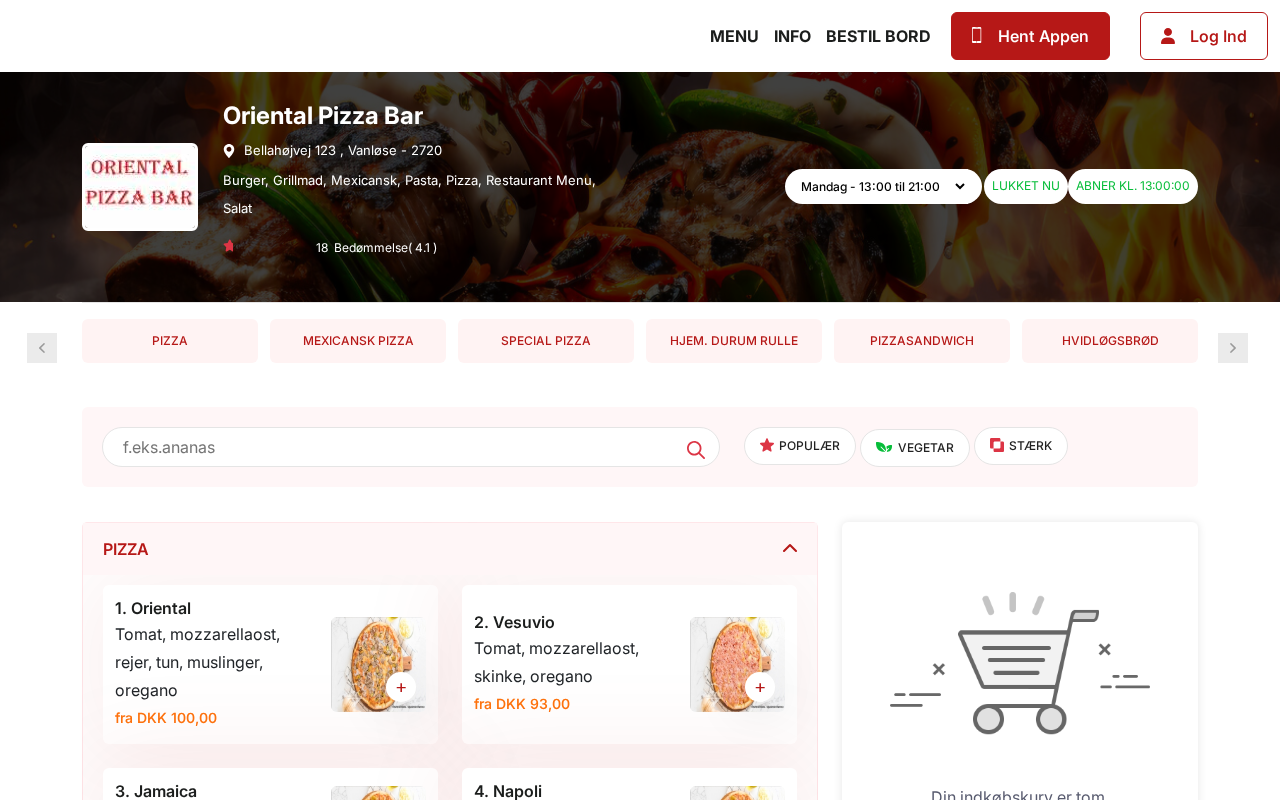Open the MENU navigation item
Image resolution: width=1280 pixels, height=800 pixels.
(x=734, y=36)
